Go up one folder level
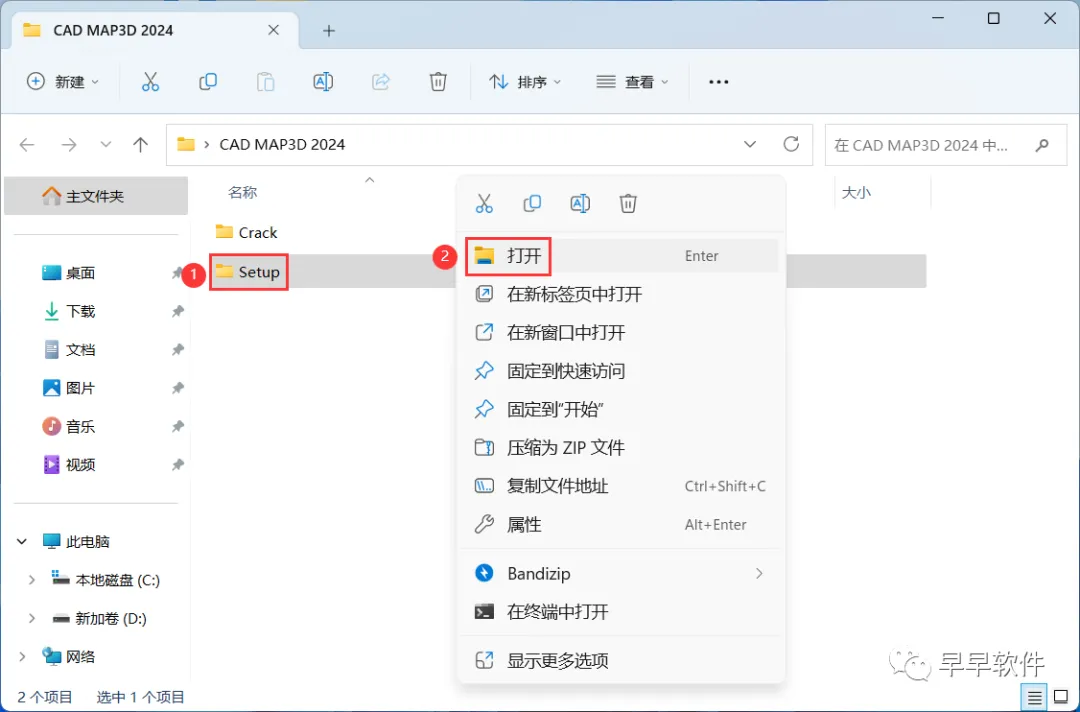This screenshot has height=712, width=1080. (x=141, y=145)
